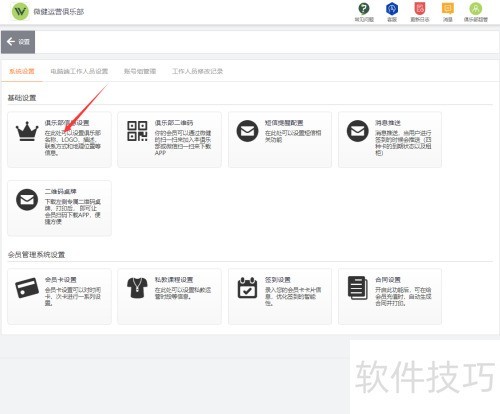Open the message push envelope icon
This screenshot has height=414, width=500.
tap(357, 131)
